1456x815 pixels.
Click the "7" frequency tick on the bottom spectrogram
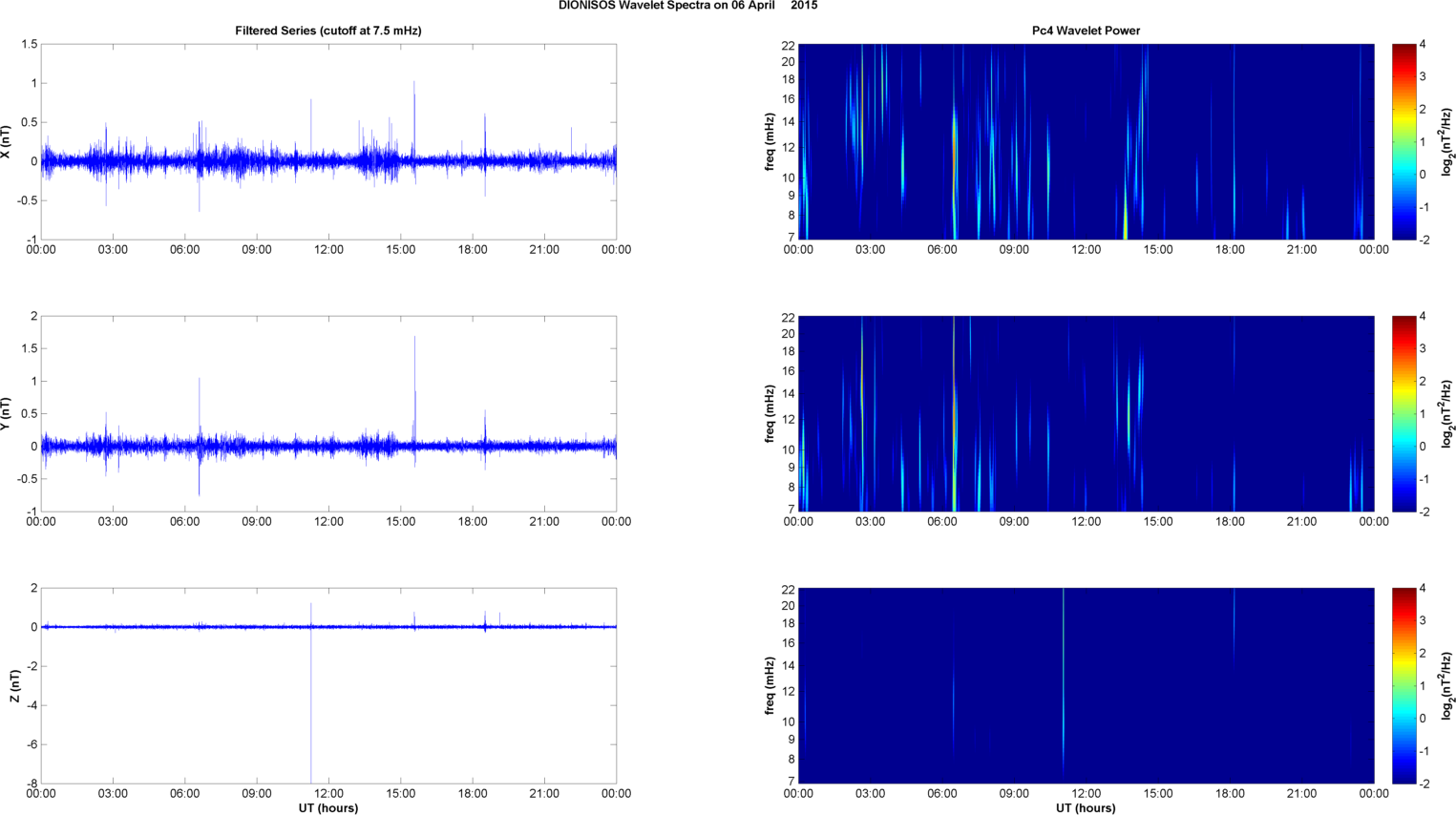click(791, 782)
